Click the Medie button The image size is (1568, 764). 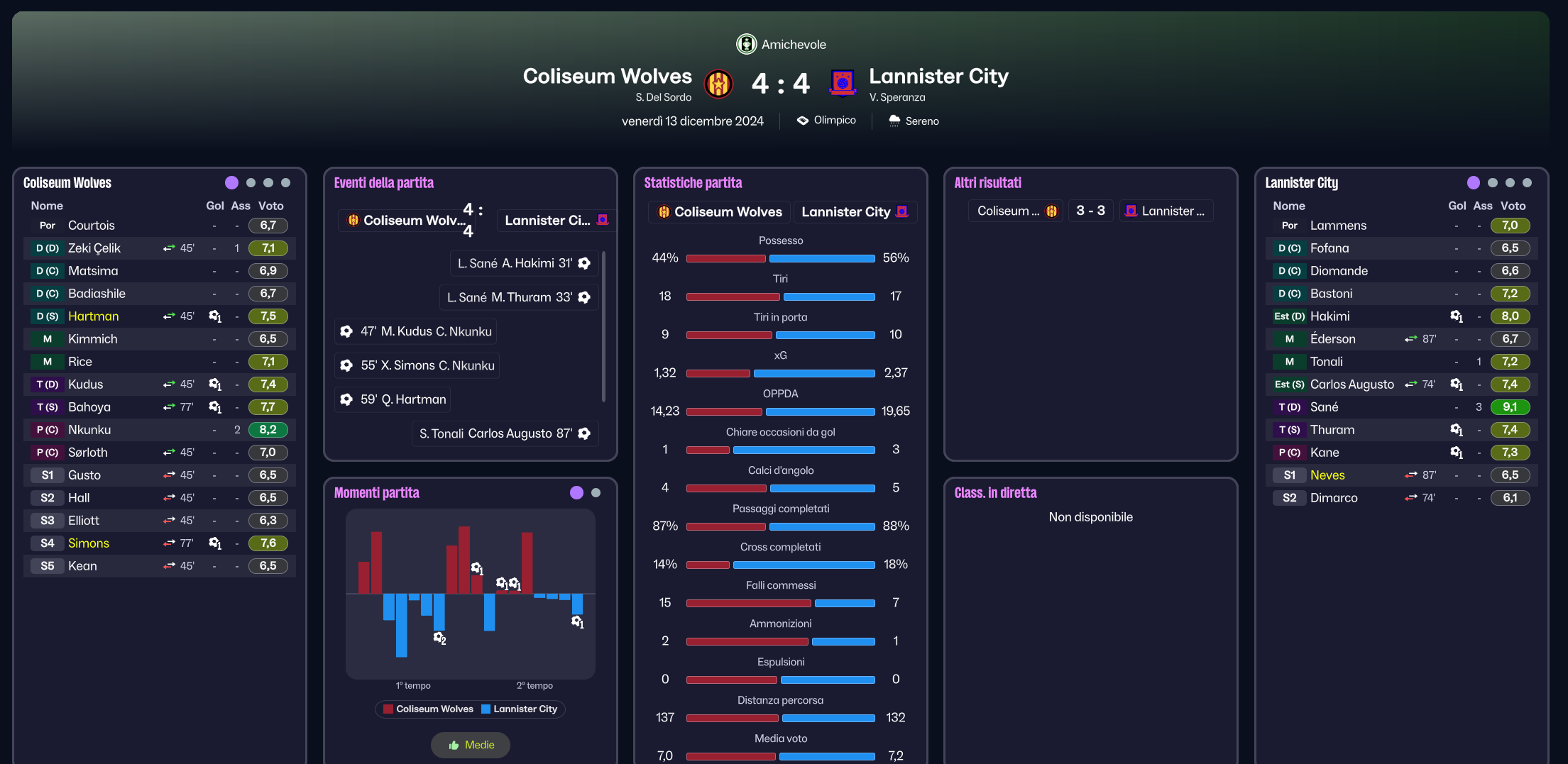point(471,745)
